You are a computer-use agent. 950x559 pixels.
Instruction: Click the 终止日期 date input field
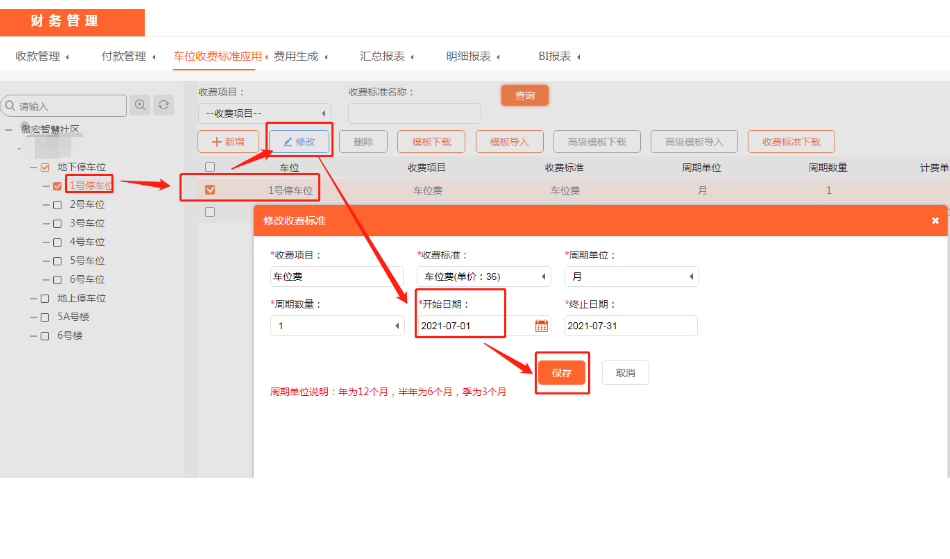pos(630,326)
